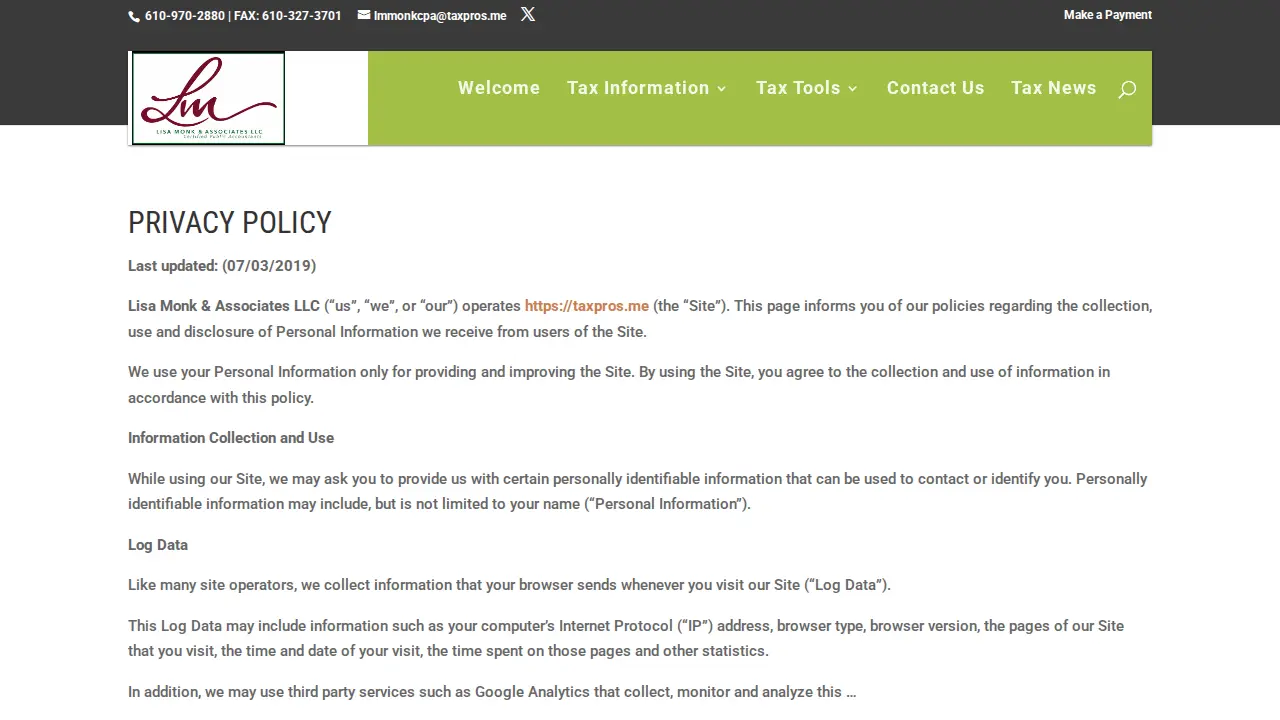Open the Tax News page
Image resolution: width=1280 pixels, height=720 pixels.
1053,88
